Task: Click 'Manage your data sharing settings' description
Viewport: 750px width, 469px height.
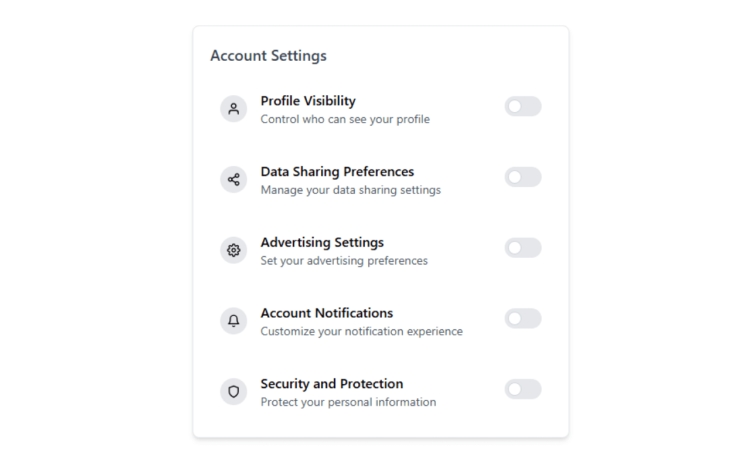Action: [x=351, y=190]
